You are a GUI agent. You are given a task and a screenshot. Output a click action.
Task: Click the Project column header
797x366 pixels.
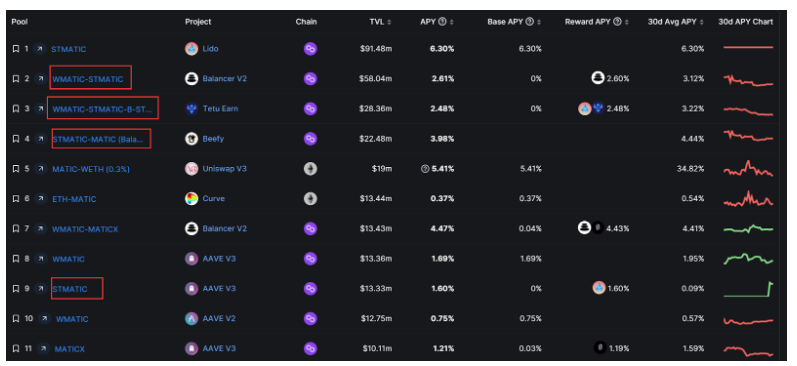click(x=198, y=22)
